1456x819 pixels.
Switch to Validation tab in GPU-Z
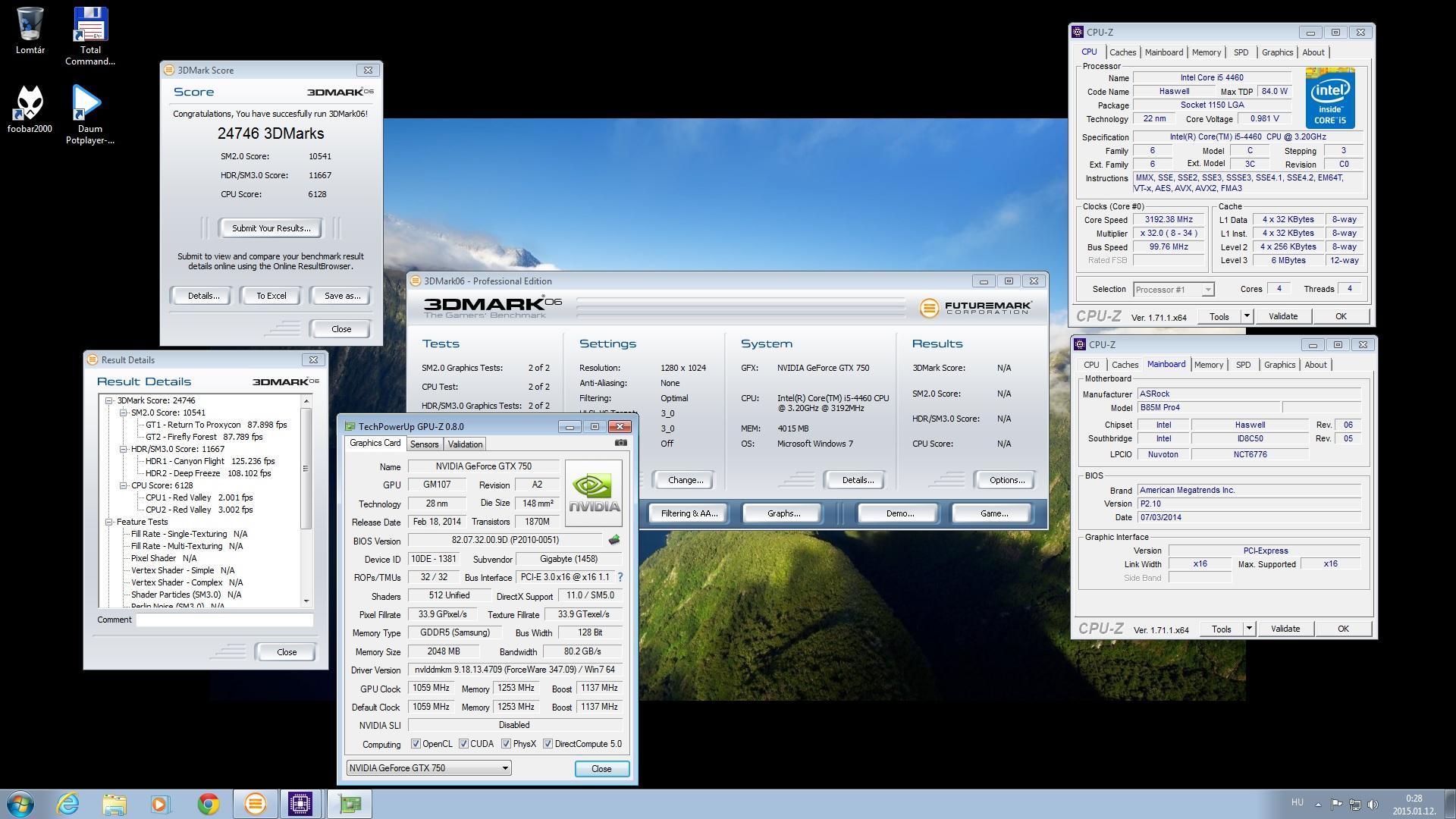click(x=465, y=444)
